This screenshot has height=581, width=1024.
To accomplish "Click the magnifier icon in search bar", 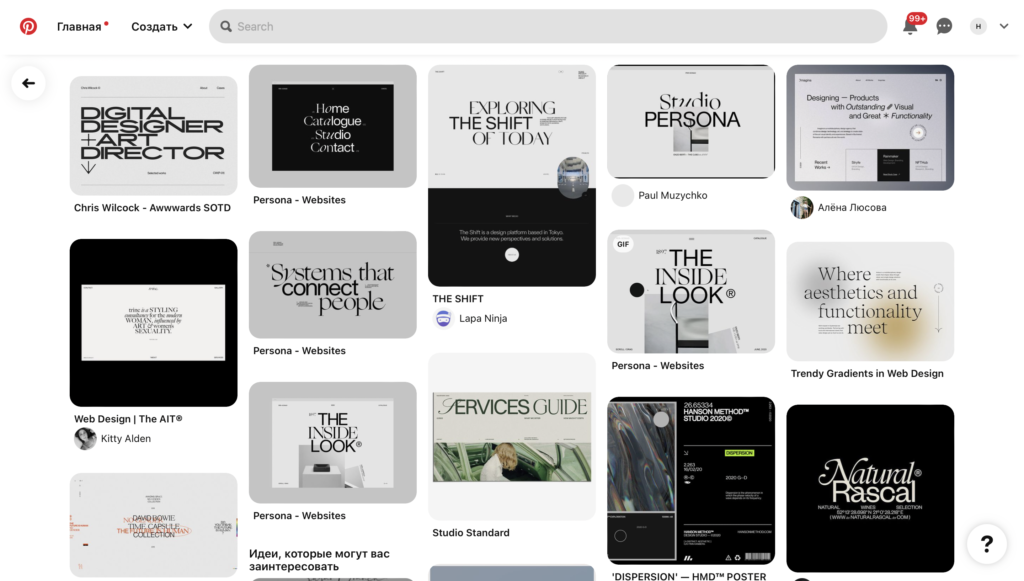I will [226, 27].
